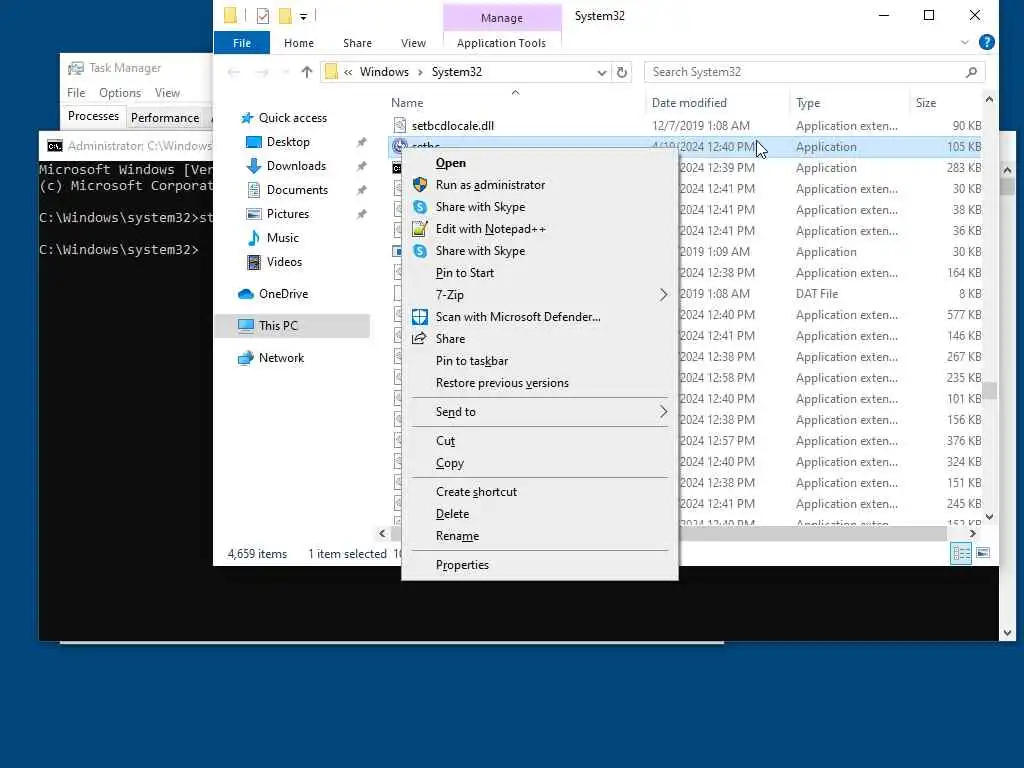Click the Share entry with arrow icon

click(x=450, y=339)
